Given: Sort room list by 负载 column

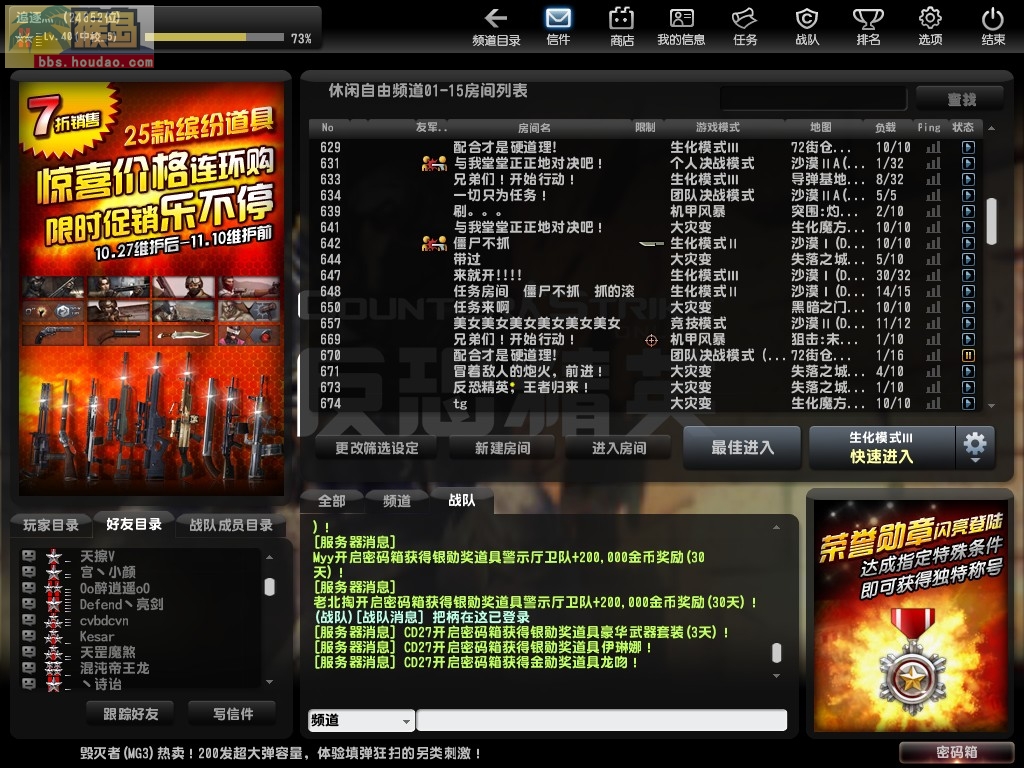Looking at the screenshot, I should click(x=886, y=127).
